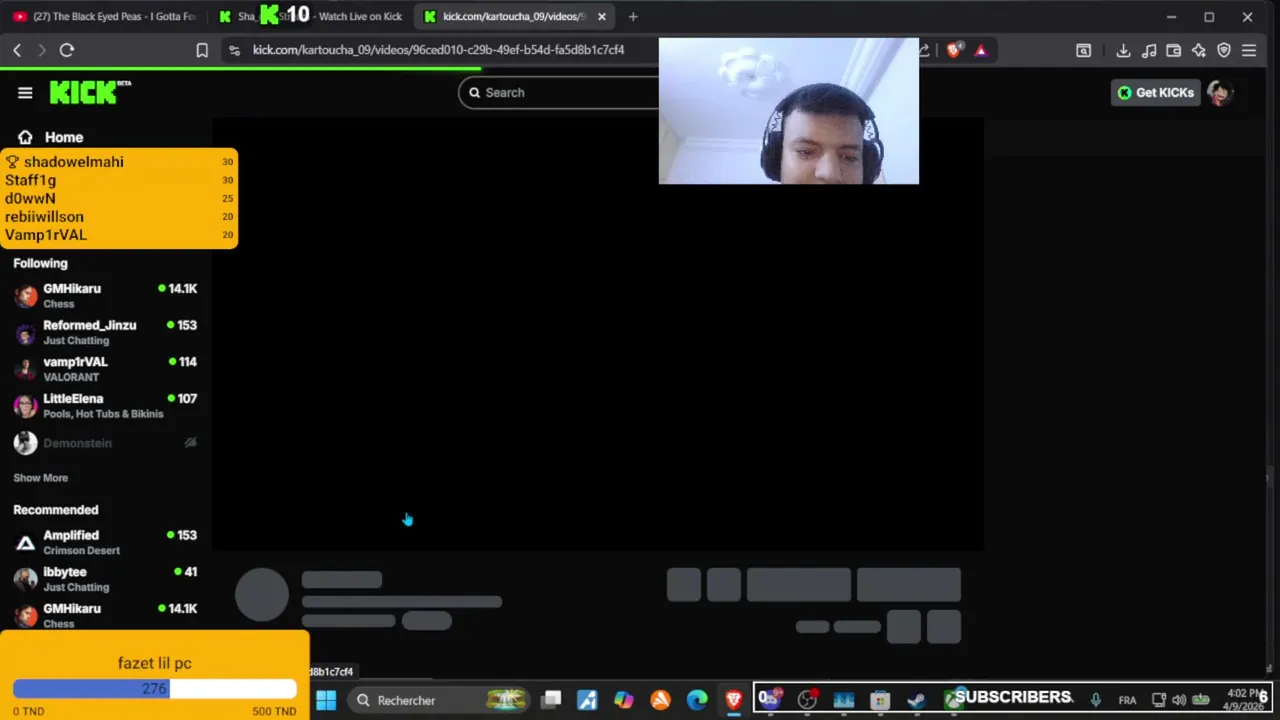This screenshot has height=720, width=1280.
Task: Click Reformed_Jinzu avatar thumbnail
Action: pos(25,333)
